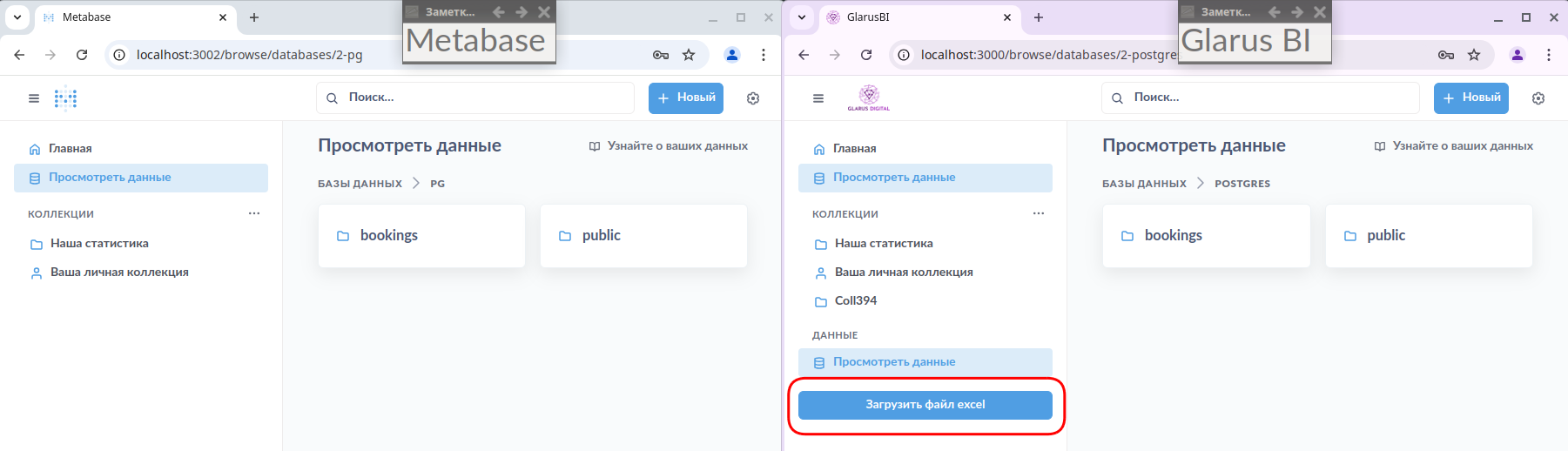
Task: Open settings gear in GlarusBI window
Action: [1538, 98]
